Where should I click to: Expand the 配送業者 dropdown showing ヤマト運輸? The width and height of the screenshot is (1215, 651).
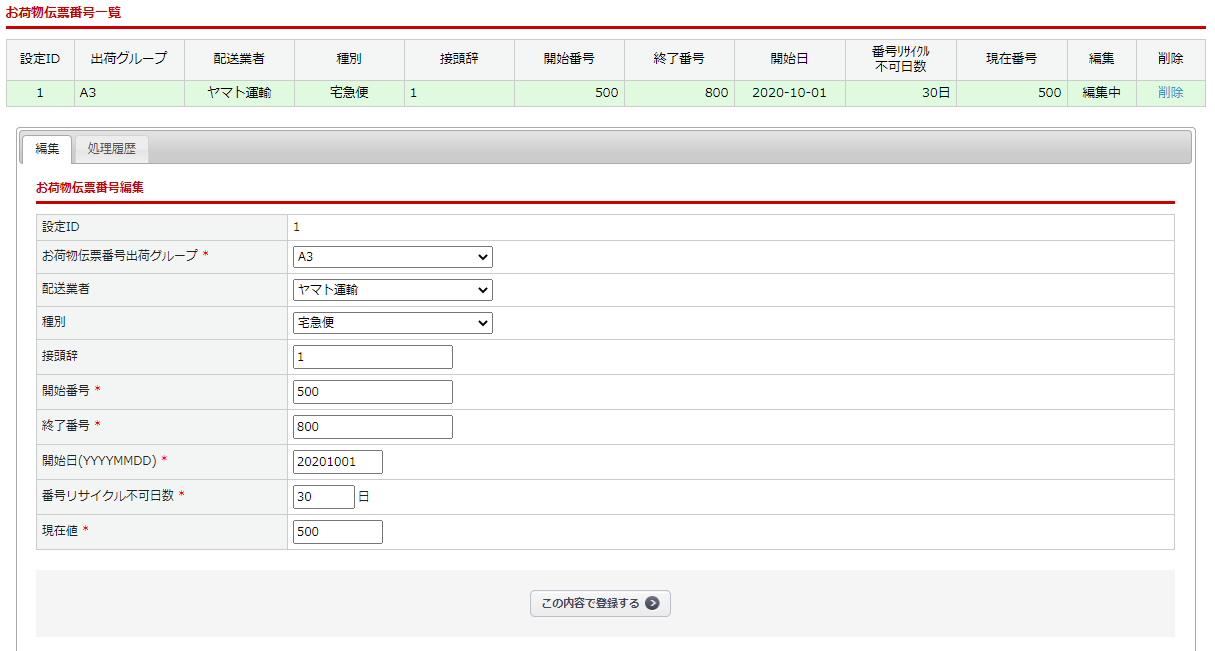[x=392, y=290]
